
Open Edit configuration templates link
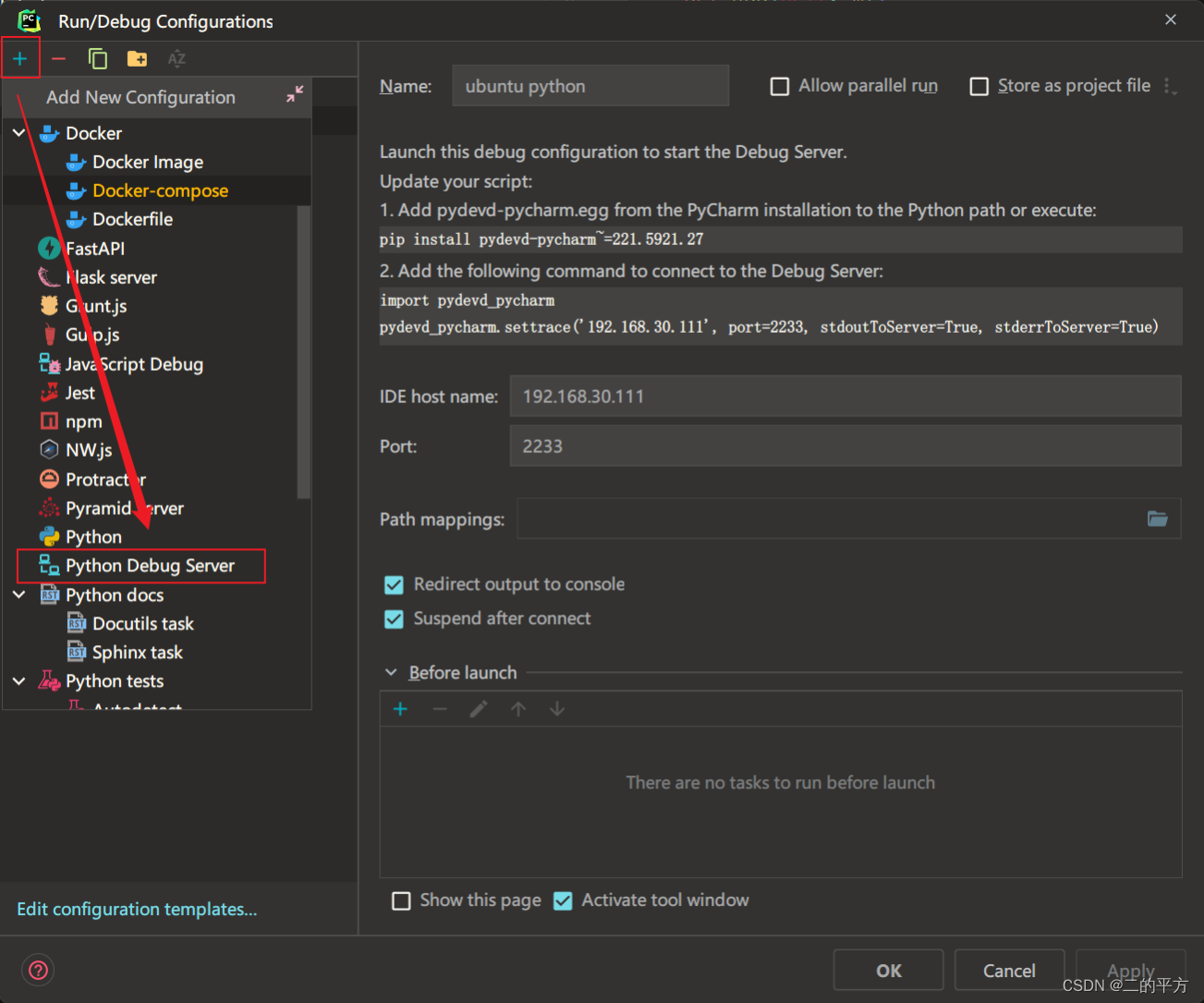tap(137, 910)
